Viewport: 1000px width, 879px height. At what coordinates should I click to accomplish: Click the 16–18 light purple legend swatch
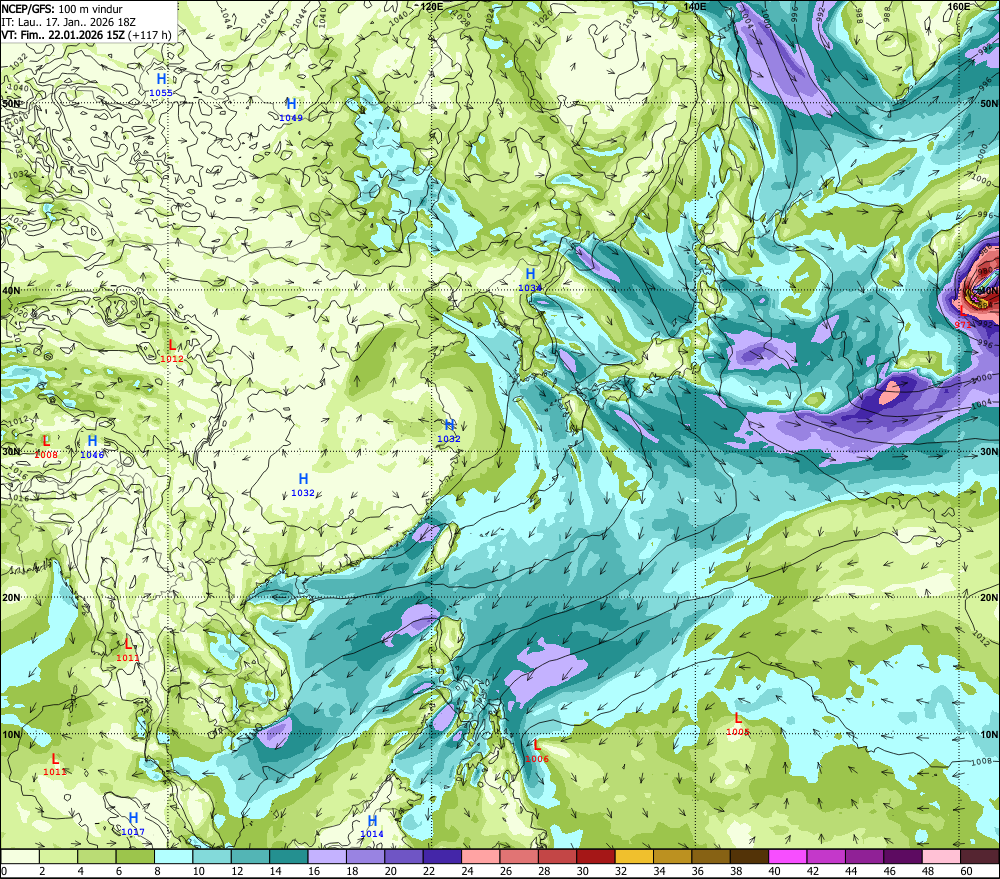coord(327,856)
